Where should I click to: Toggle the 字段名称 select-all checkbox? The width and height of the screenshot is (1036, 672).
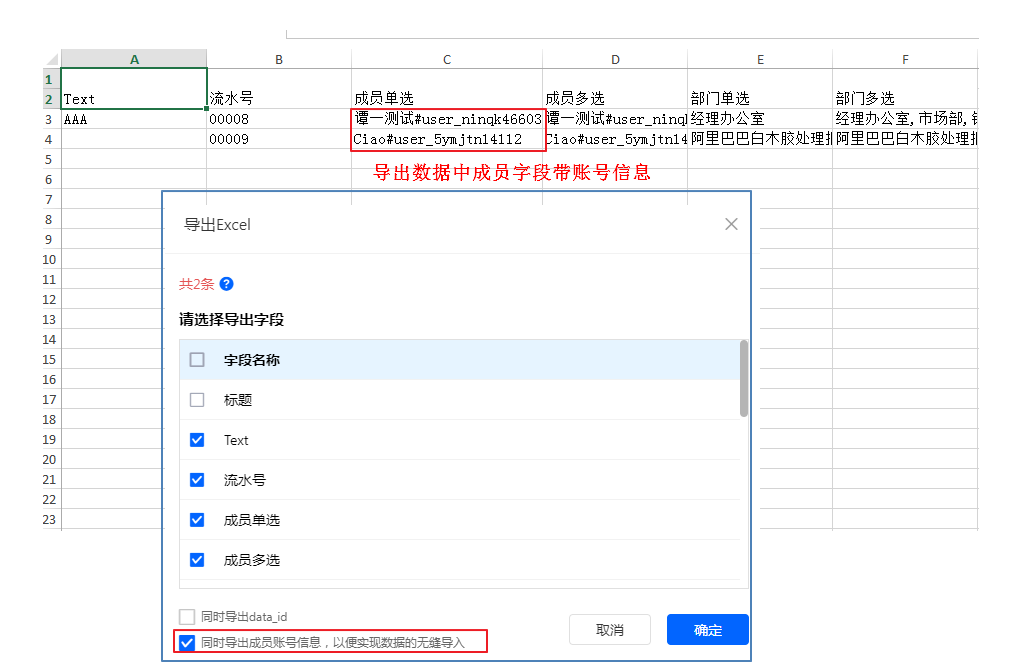[x=197, y=360]
